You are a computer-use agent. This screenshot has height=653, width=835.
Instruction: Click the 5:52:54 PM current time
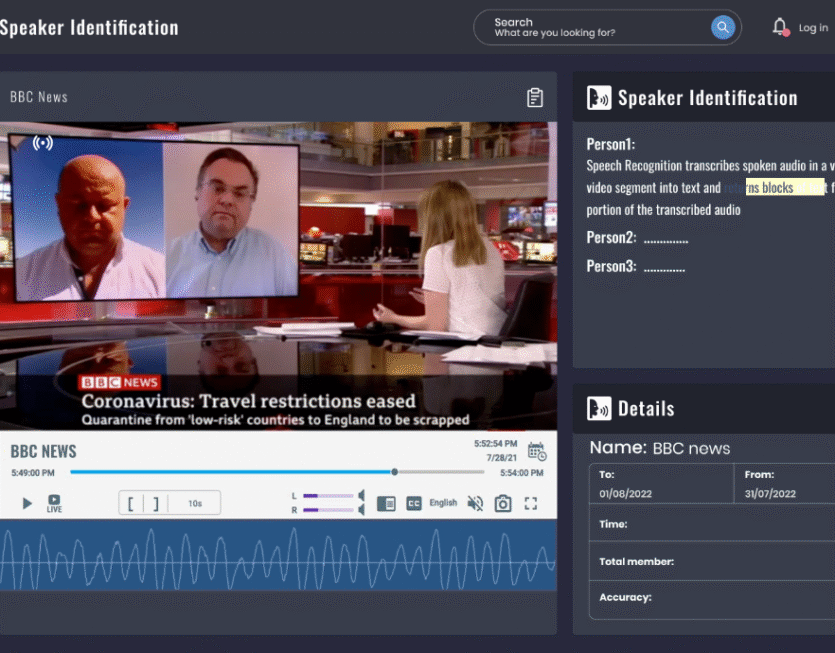pyautogui.click(x=496, y=444)
